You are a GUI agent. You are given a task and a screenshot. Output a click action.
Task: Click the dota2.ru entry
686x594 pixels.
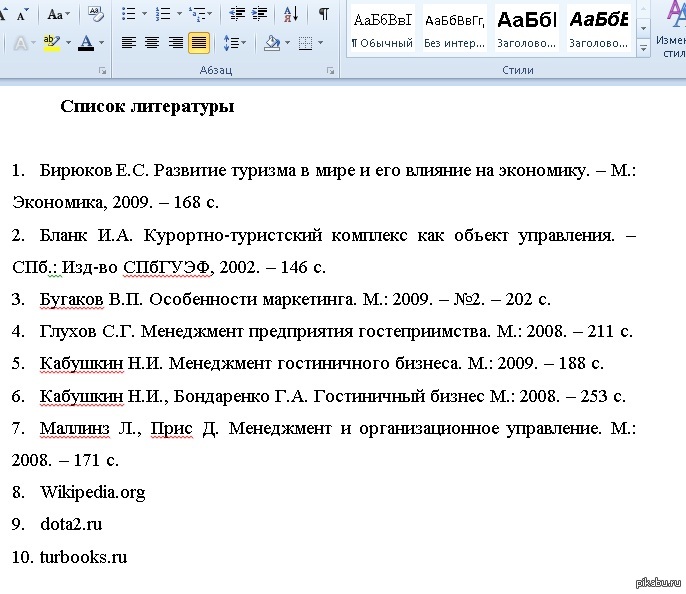(x=71, y=524)
